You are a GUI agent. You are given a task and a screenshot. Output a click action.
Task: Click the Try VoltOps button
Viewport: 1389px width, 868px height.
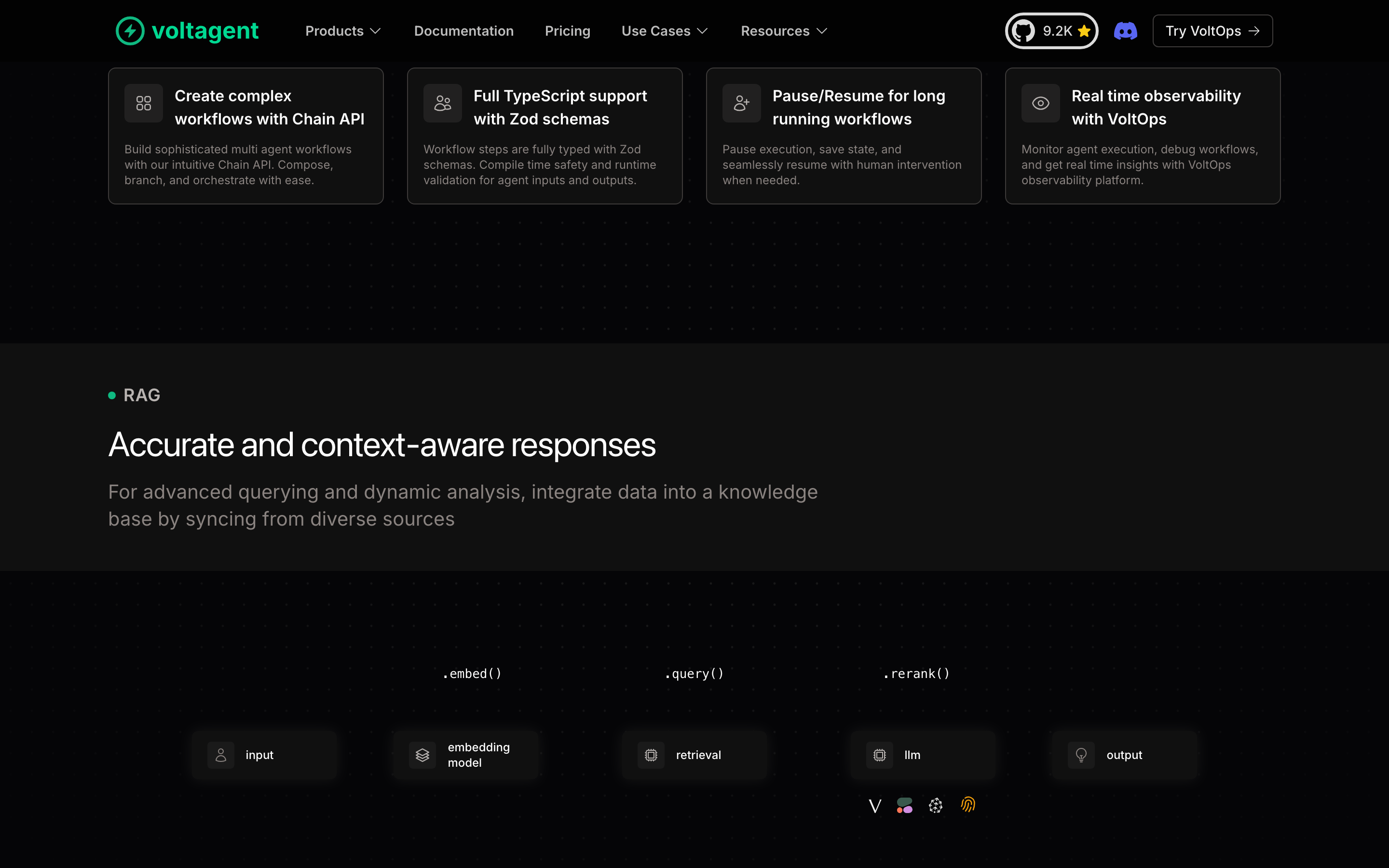[1212, 31]
